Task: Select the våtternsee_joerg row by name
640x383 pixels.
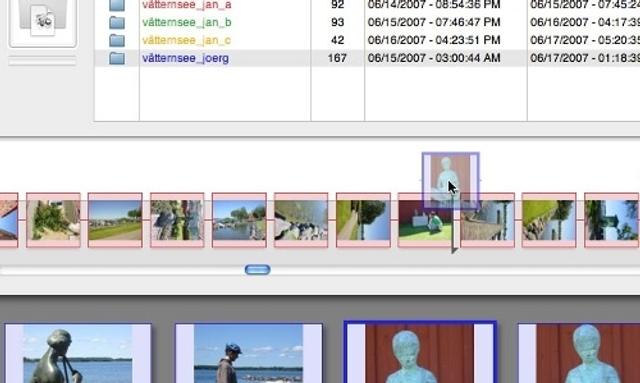Action: (185, 58)
